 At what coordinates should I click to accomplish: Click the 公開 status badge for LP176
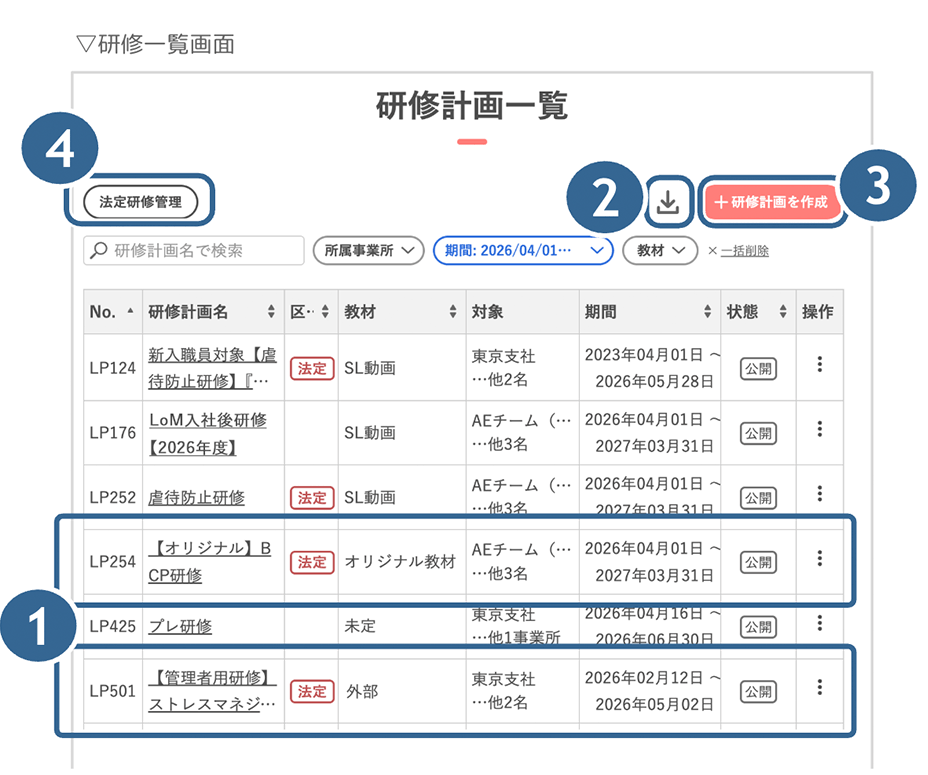pyautogui.click(x=758, y=433)
